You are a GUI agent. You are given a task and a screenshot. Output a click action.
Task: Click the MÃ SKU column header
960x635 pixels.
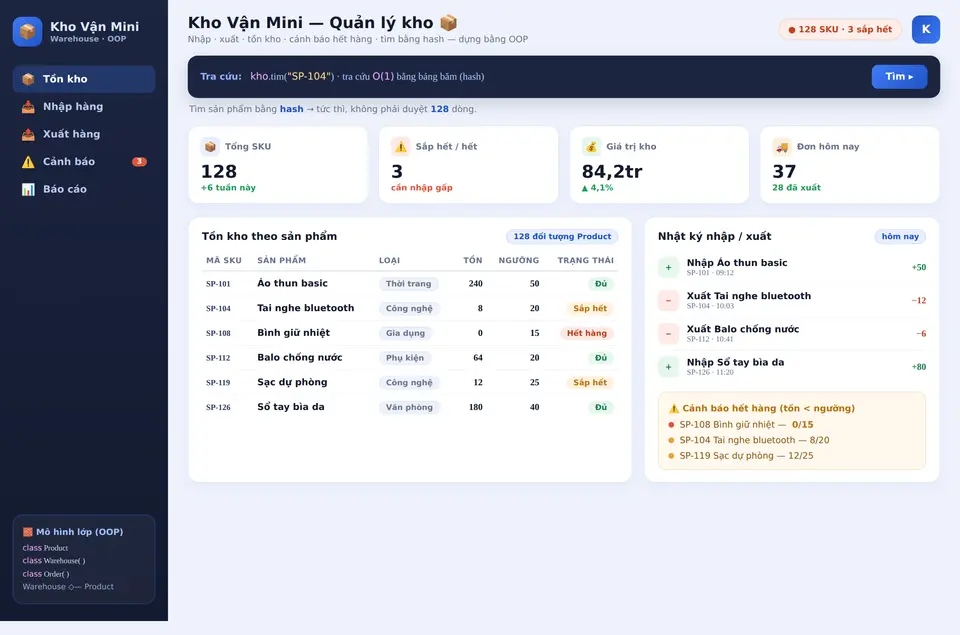pyautogui.click(x=224, y=260)
